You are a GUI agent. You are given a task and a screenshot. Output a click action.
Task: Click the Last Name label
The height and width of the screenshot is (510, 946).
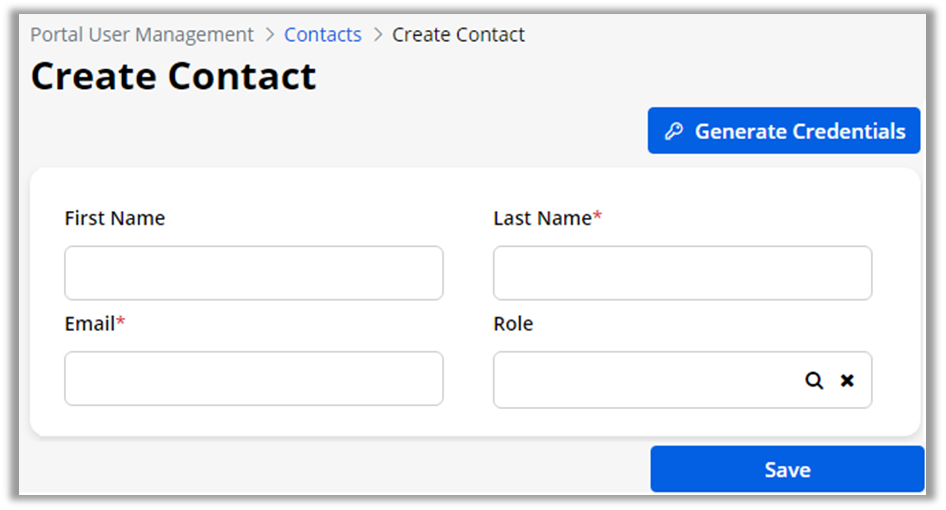(542, 218)
